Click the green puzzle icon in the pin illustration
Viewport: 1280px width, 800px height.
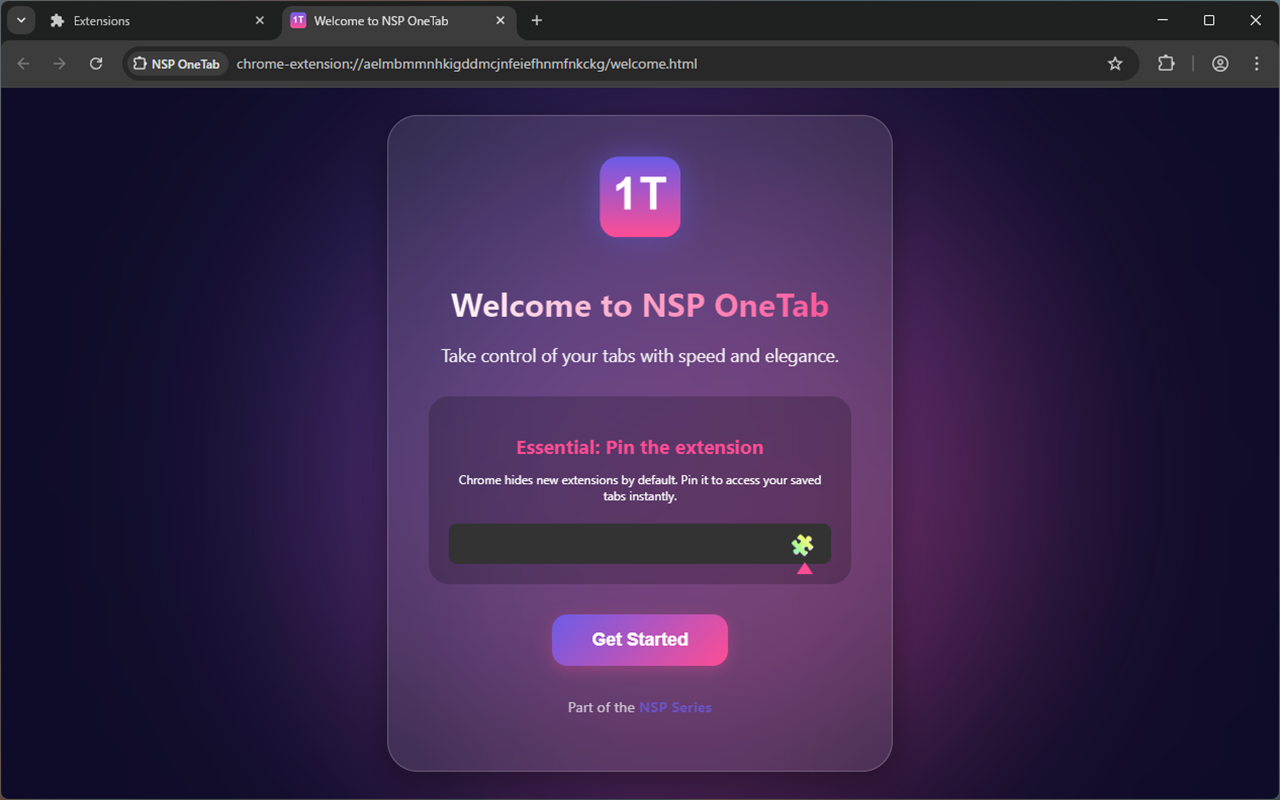[803, 545]
